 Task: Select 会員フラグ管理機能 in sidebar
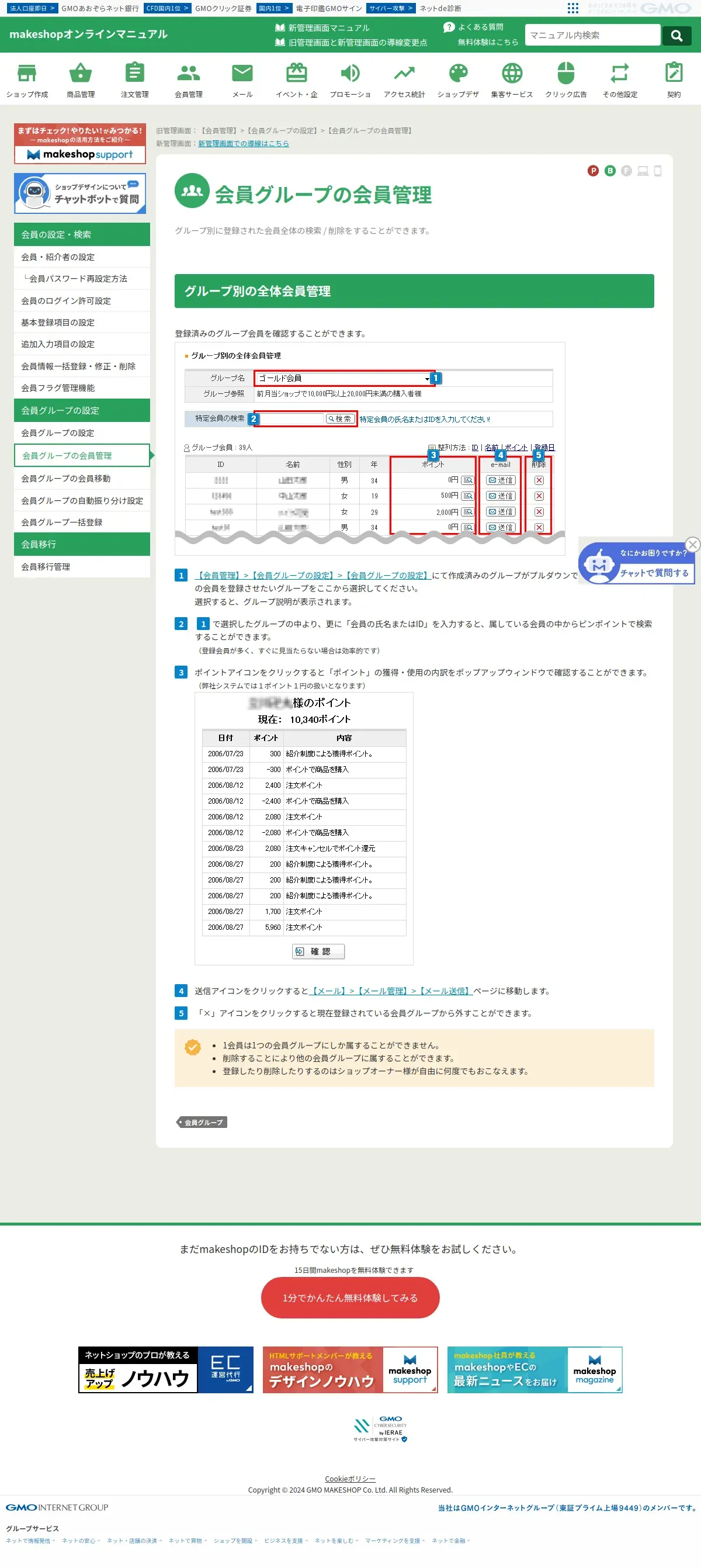coord(82,387)
